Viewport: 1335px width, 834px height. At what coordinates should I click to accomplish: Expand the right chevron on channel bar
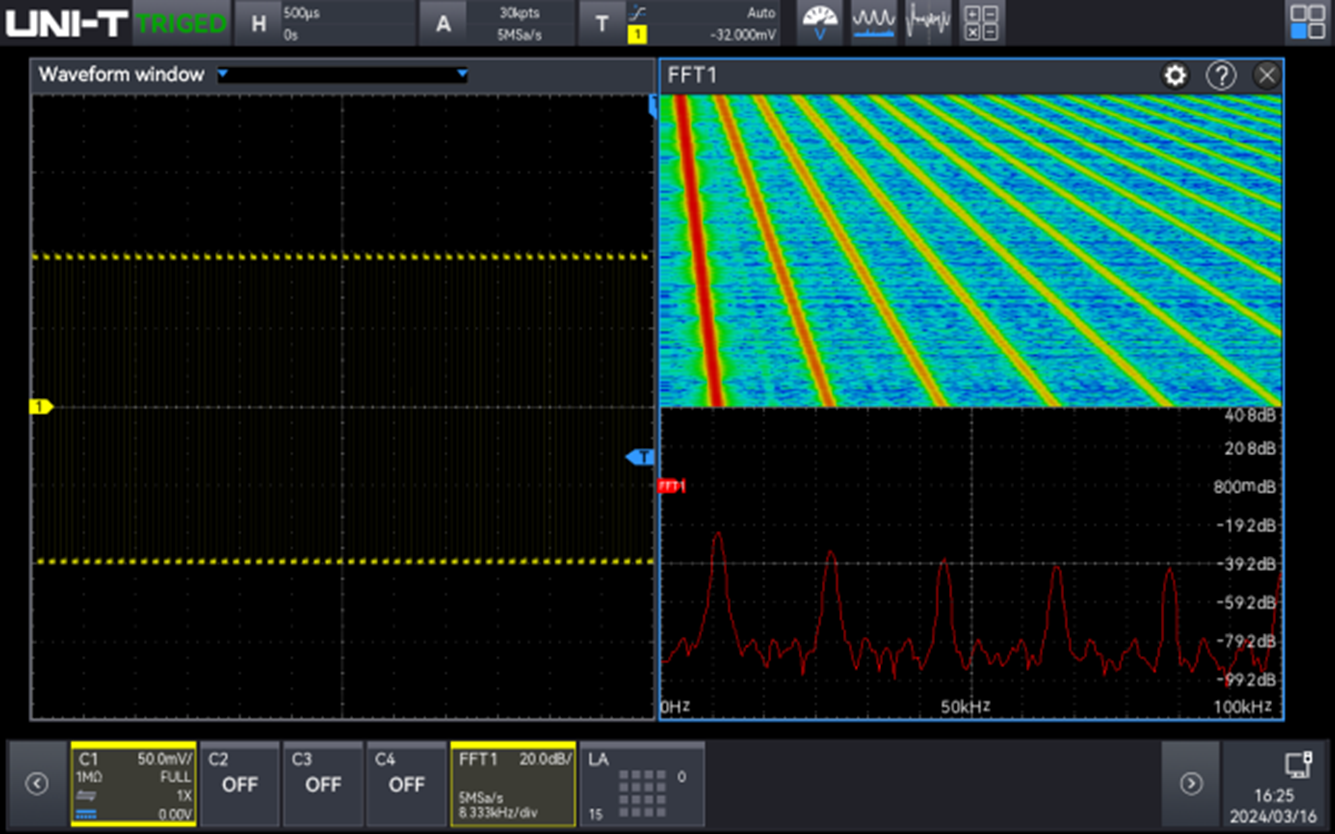[x=1190, y=784]
